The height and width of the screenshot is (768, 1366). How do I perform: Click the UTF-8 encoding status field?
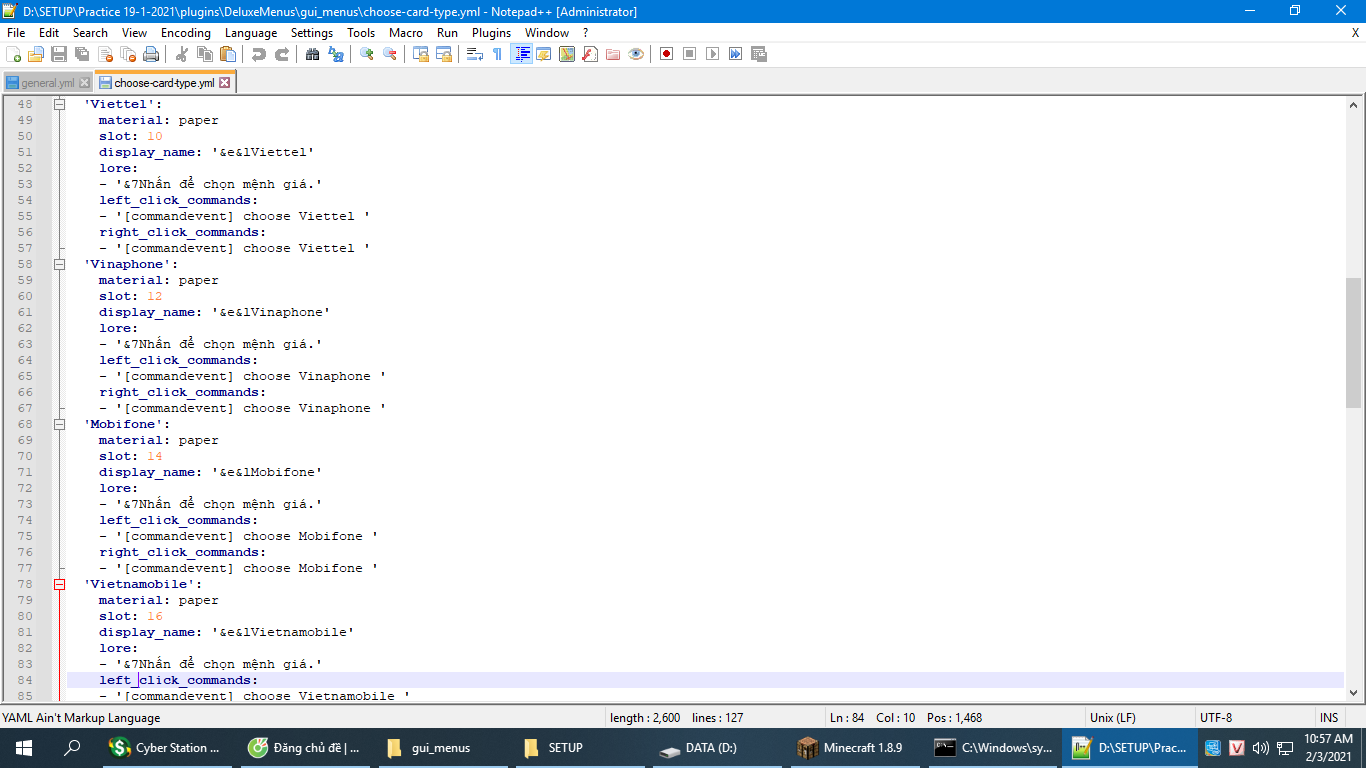[x=1215, y=718]
